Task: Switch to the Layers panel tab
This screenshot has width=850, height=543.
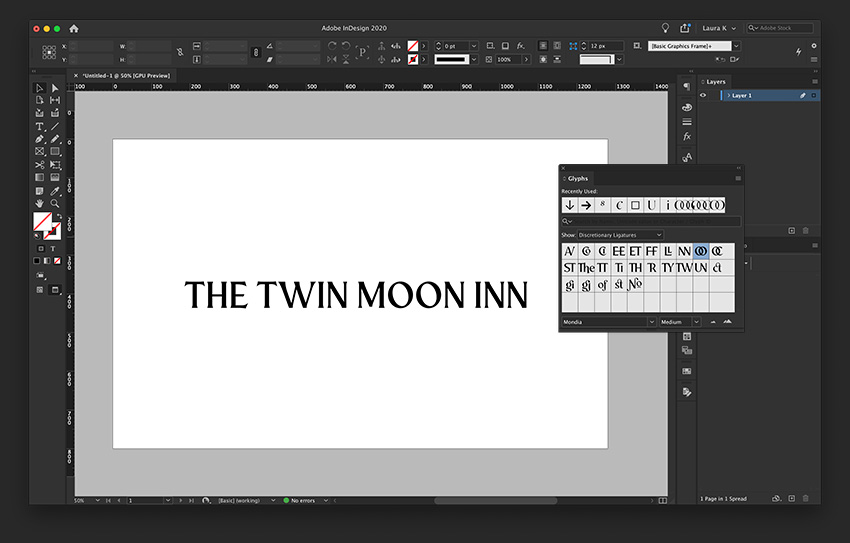Action: click(x=716, y=82)
